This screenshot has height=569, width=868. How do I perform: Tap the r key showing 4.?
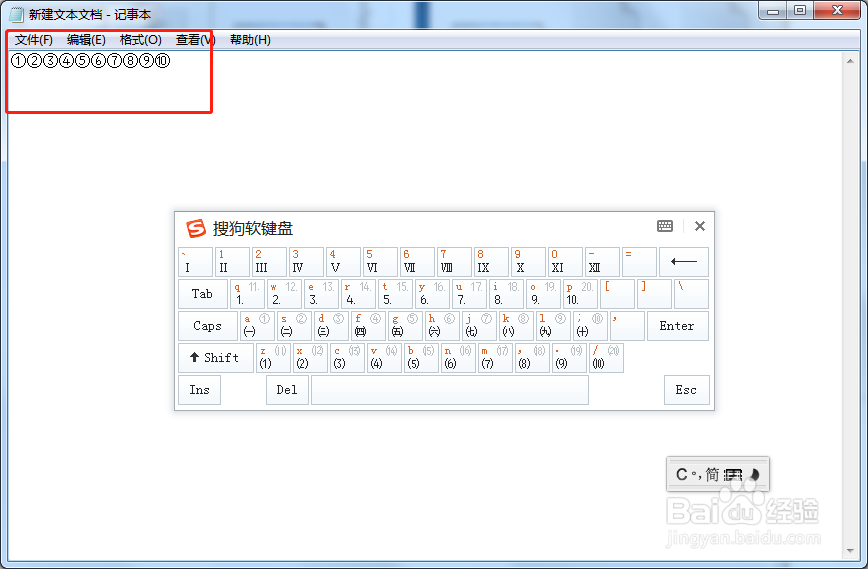point(358,294)
